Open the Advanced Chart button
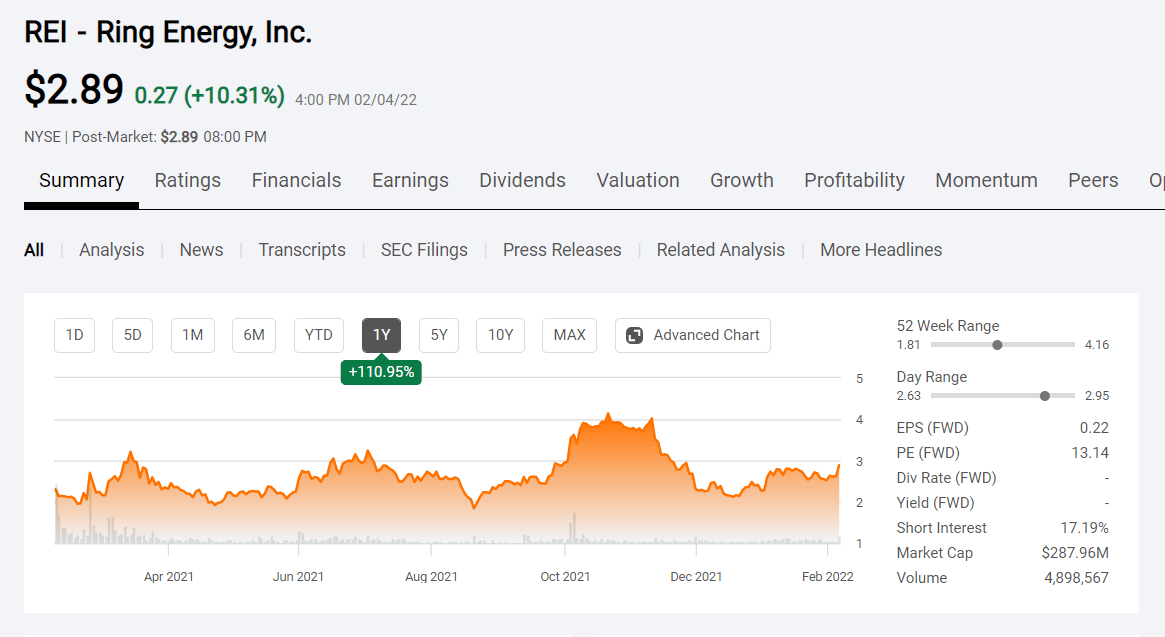1165x637 pixels. pyautogui.click(x=692, y=335)
